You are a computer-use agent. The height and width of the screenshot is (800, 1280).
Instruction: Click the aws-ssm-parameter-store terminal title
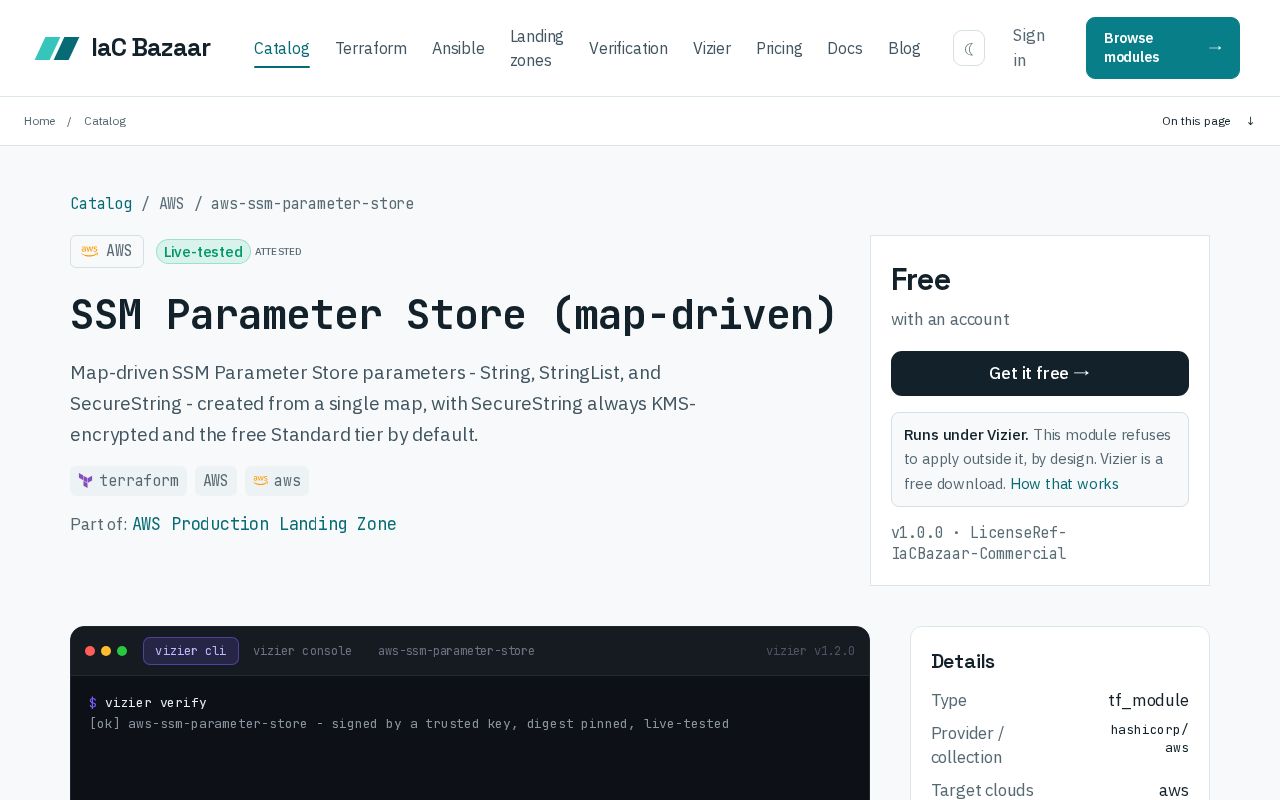456,651
